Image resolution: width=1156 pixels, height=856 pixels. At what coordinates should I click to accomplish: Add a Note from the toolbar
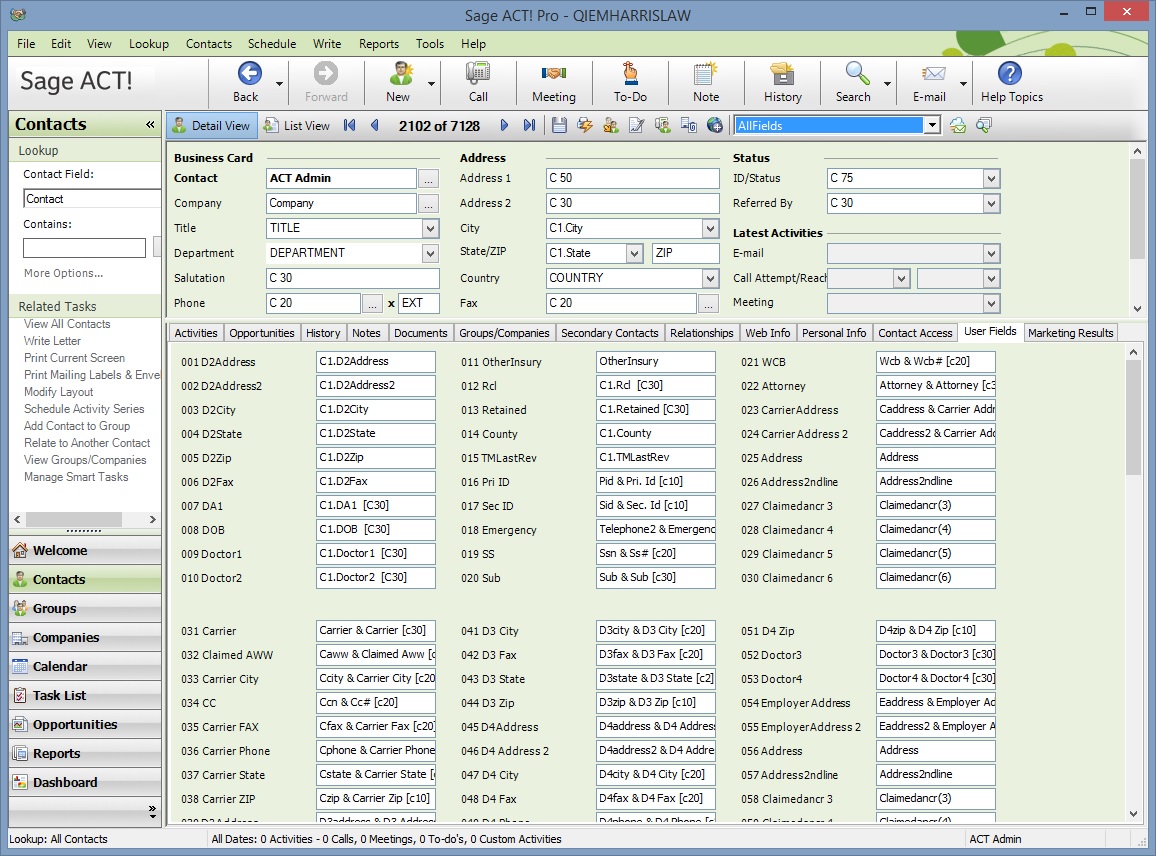coord(706,82)
